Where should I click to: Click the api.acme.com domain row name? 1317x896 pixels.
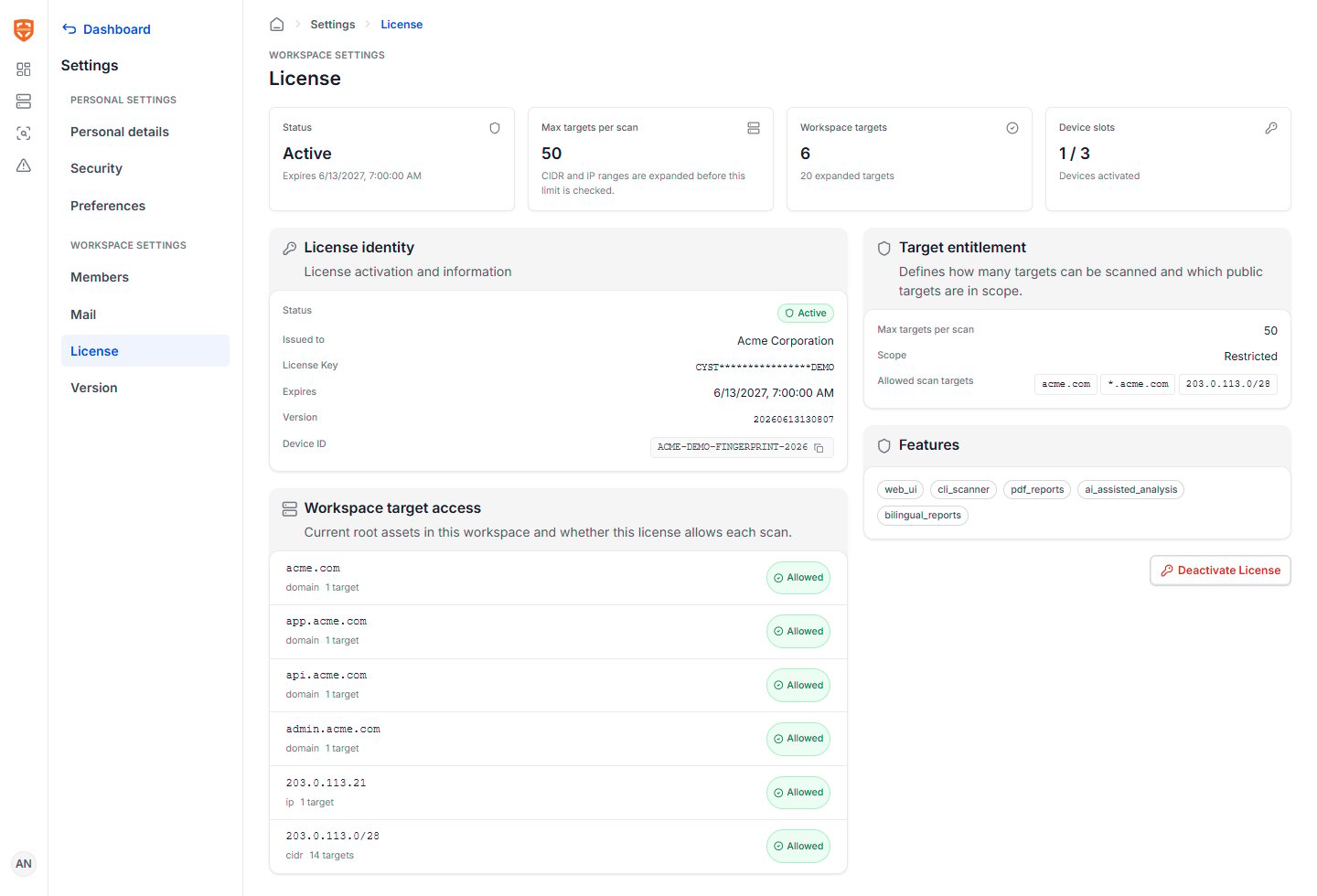(327, 676)
